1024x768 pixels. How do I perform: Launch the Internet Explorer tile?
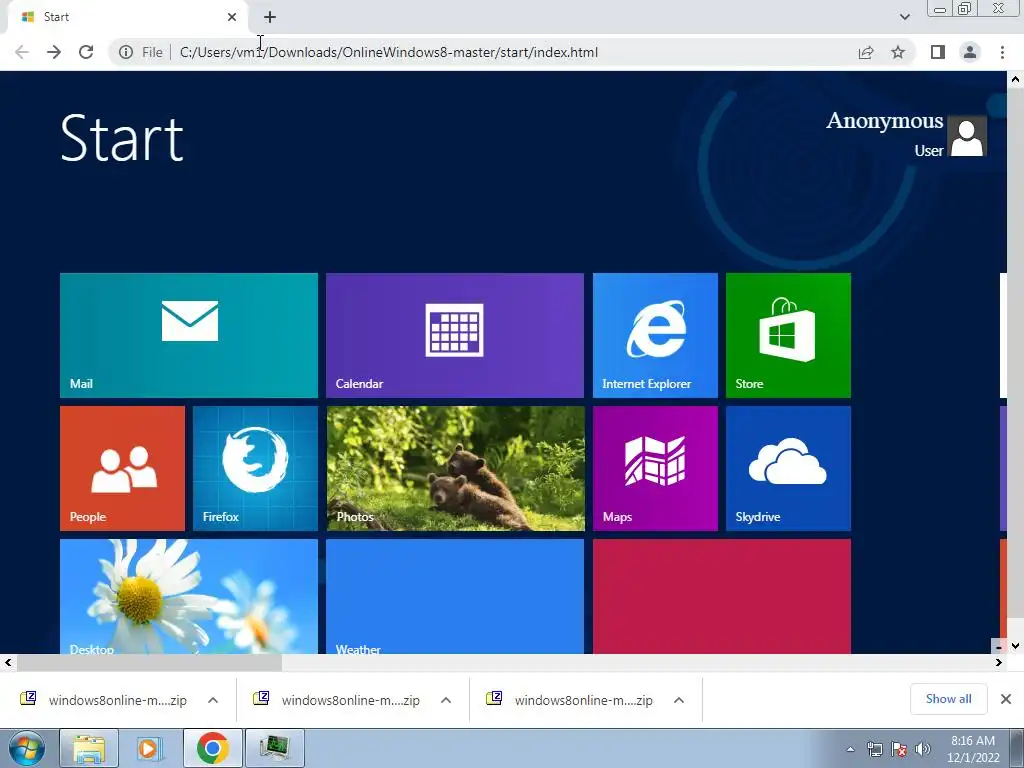(655, 335)
